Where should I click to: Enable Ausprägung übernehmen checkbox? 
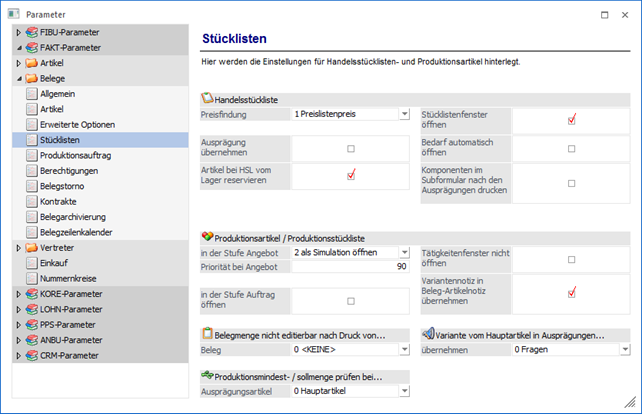pos(351,148)
